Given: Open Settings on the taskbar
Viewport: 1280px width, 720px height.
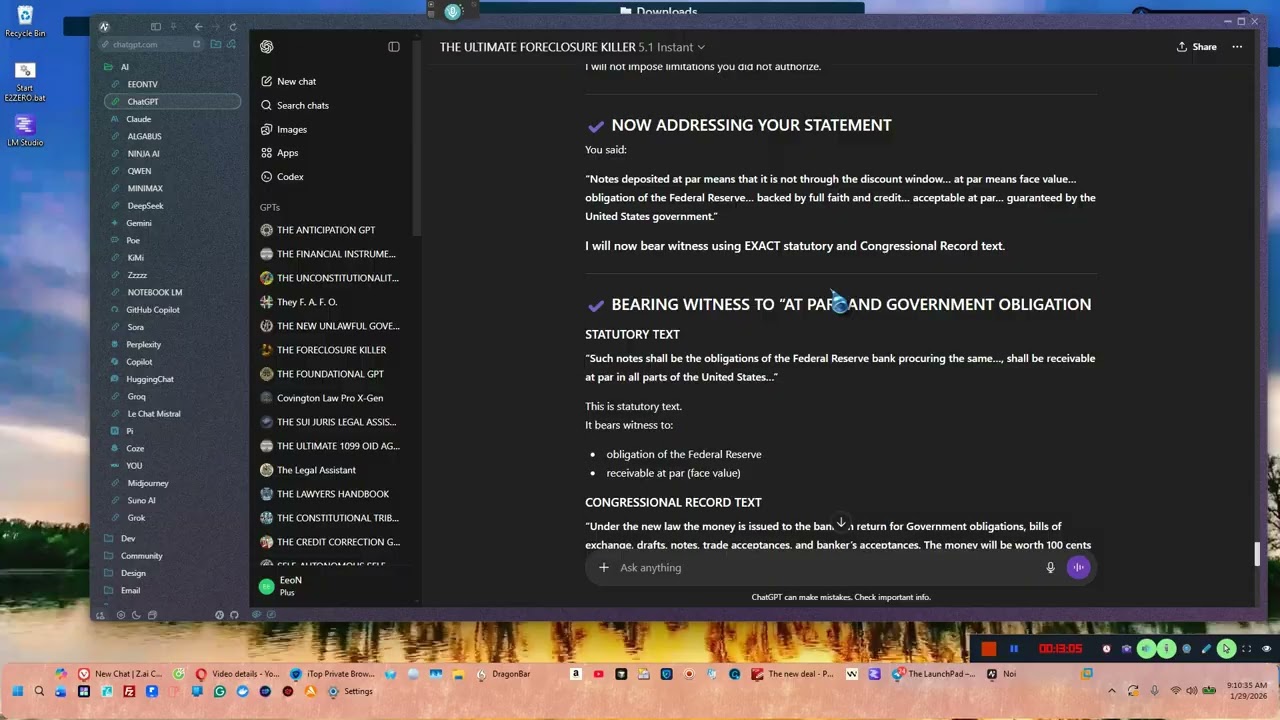Looking at the screenshot, I should (x=352, y=691).
